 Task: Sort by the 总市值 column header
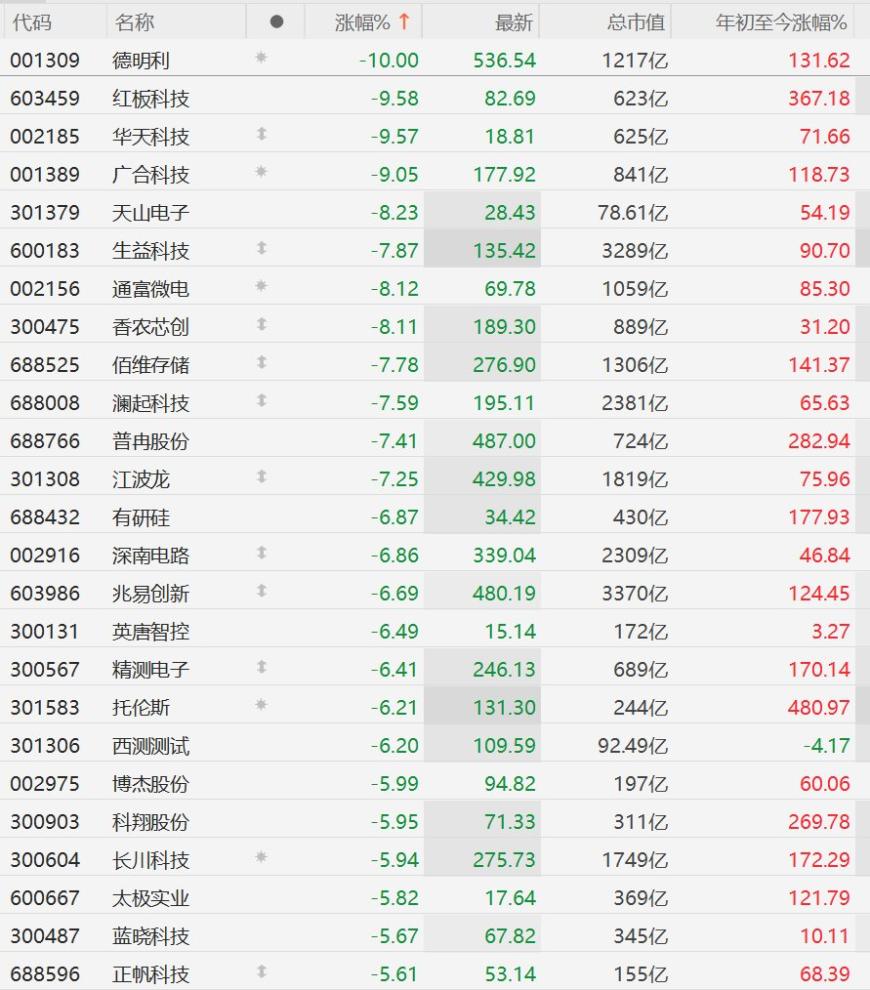point(636,23)
